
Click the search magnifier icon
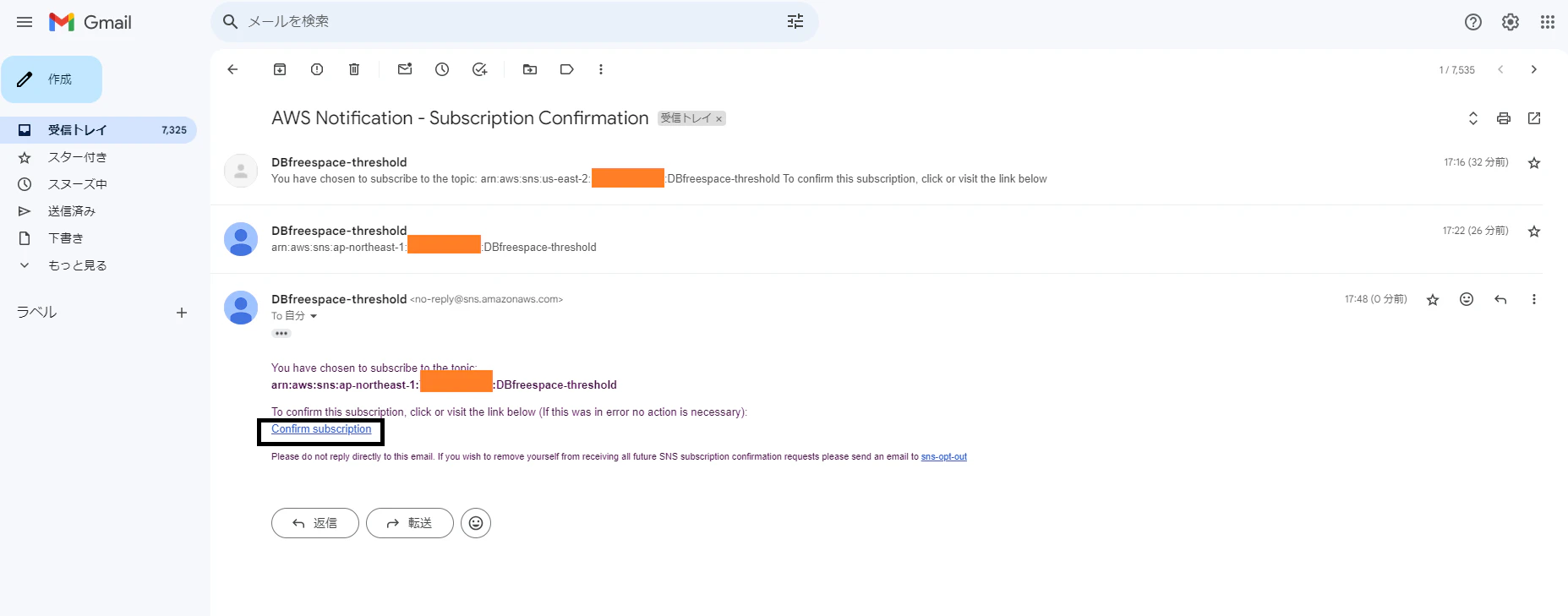click(x=230, y=21)
